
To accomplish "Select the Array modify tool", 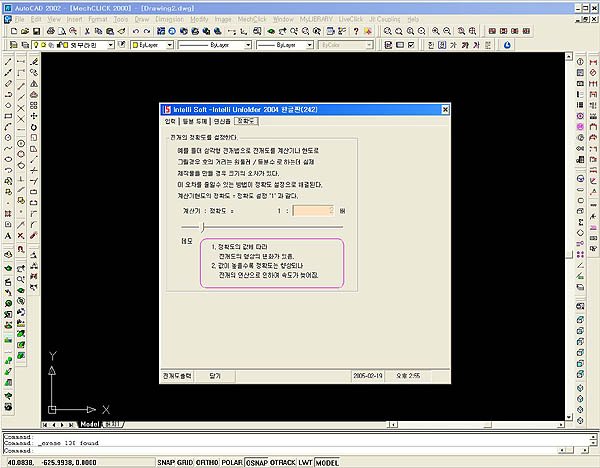I will click(34, 105).
